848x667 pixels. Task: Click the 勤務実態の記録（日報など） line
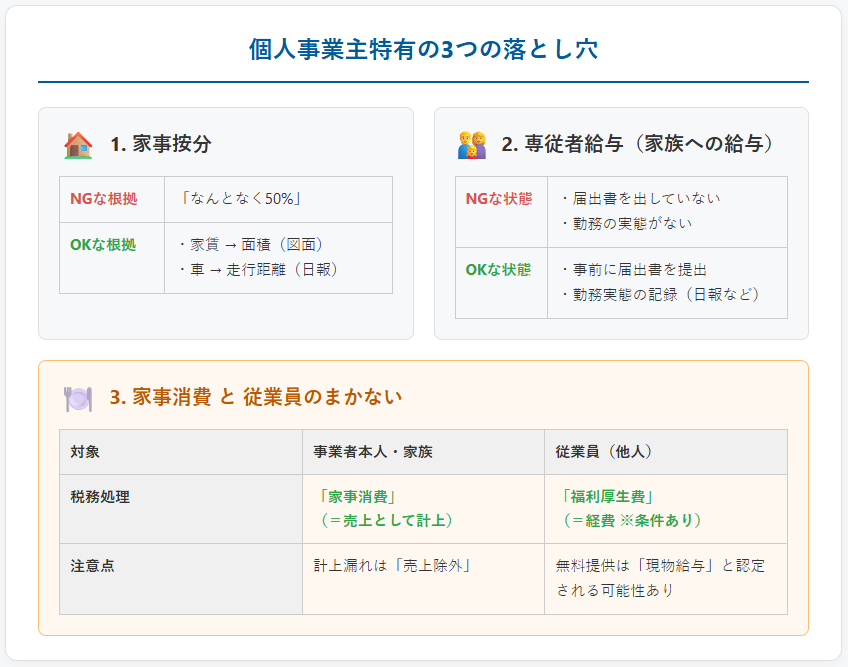[660, 294]
